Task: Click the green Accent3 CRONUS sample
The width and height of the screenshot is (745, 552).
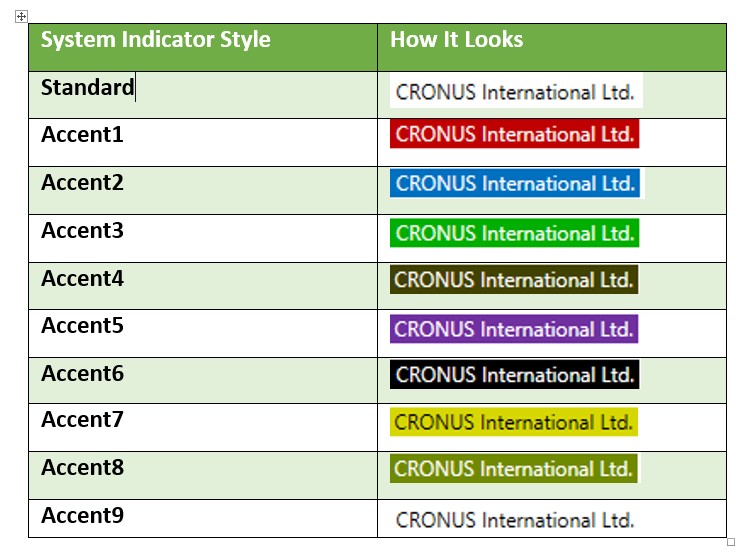Action: tap(515, 233)
